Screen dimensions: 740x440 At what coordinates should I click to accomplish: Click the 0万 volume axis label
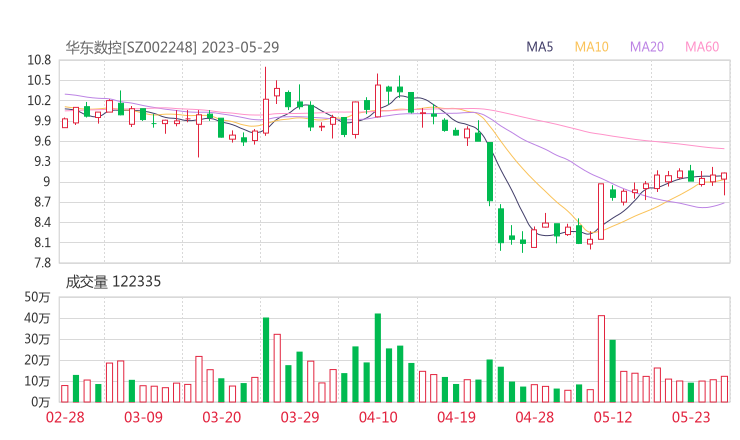tap(40, 402)
